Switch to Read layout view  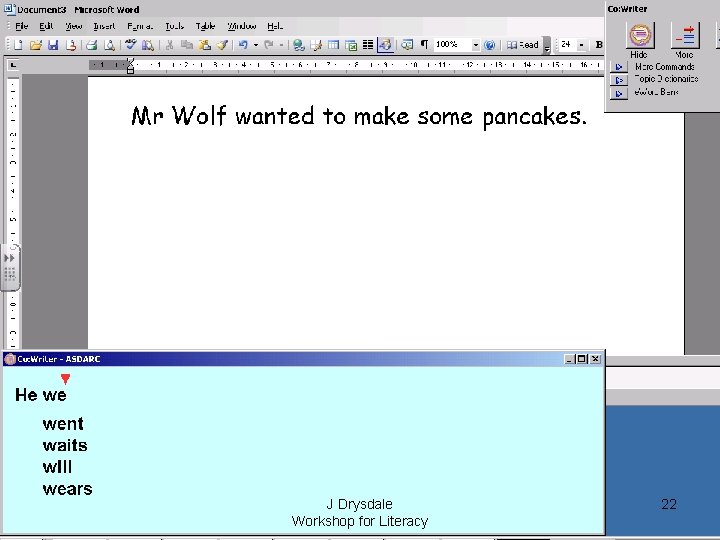(523, 45)
